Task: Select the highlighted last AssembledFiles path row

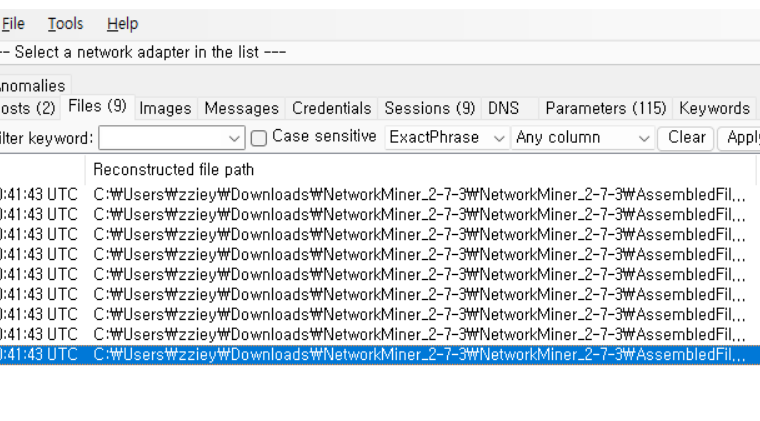Action: tap(380, 355)
